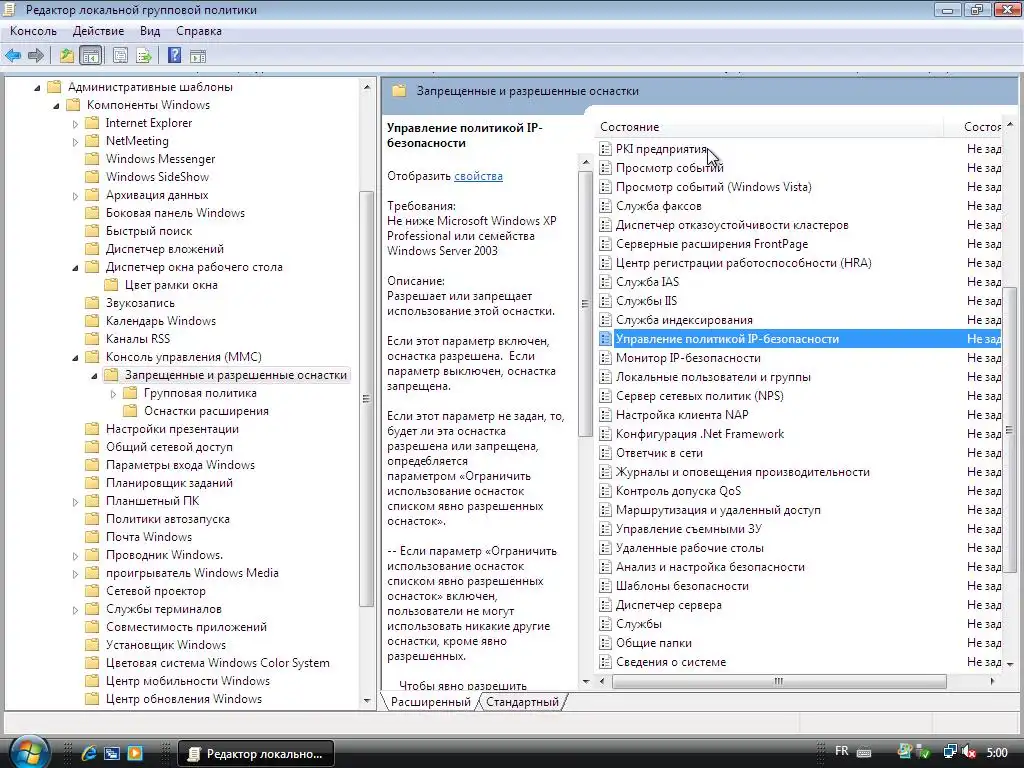Screen dimensions: 1024x768
Task: Click the Windows Start orb
Action: 29,752
